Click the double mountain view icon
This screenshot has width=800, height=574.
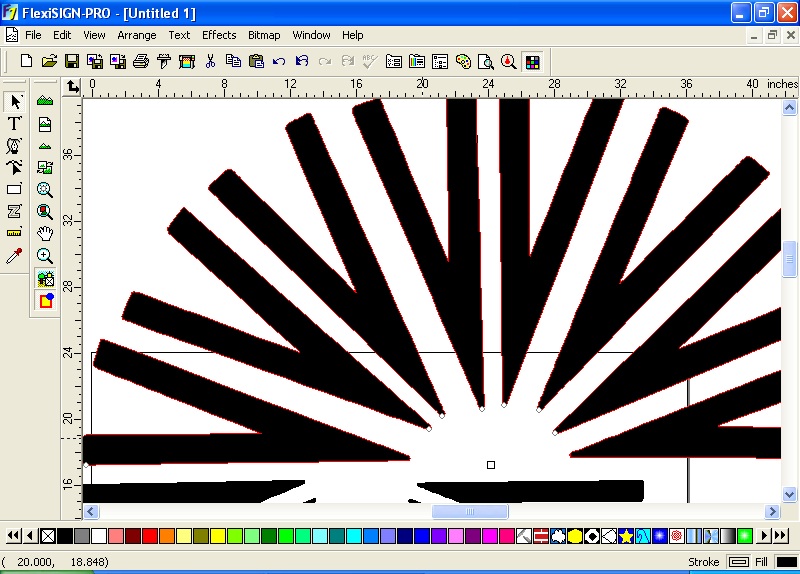pyautogui.click(x=45, y=101)
